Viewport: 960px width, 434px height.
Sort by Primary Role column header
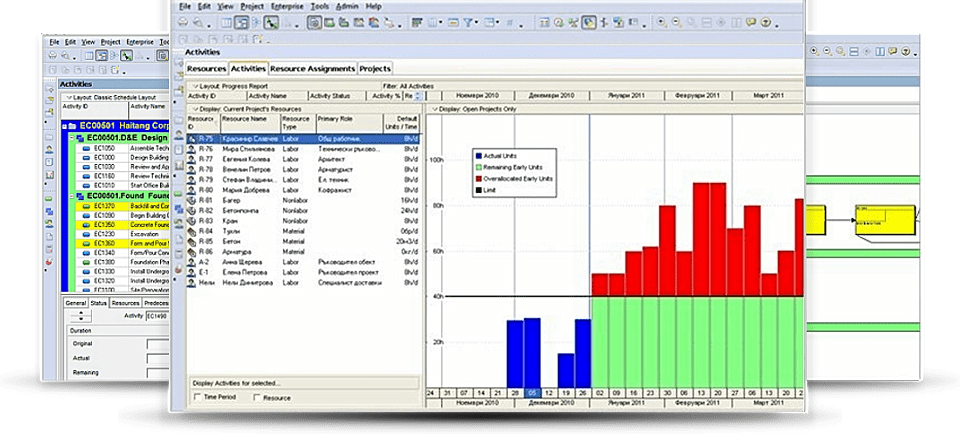pyautogui.click(x=349, y=122)
